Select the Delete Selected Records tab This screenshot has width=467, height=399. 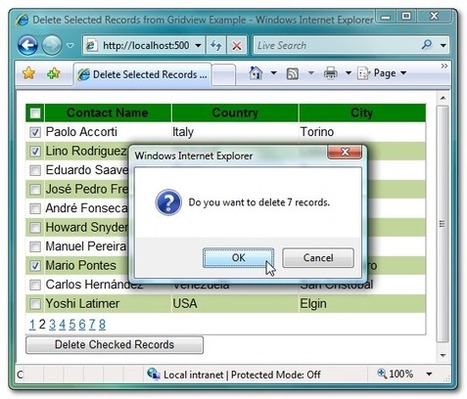click(x=142, y=74)
